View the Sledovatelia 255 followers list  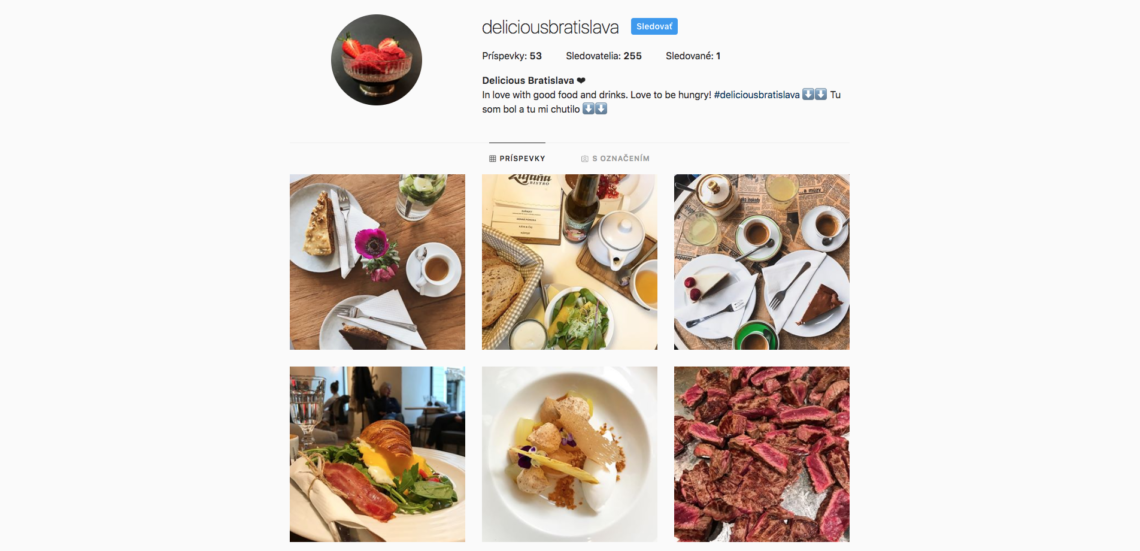tap(603, 56)
